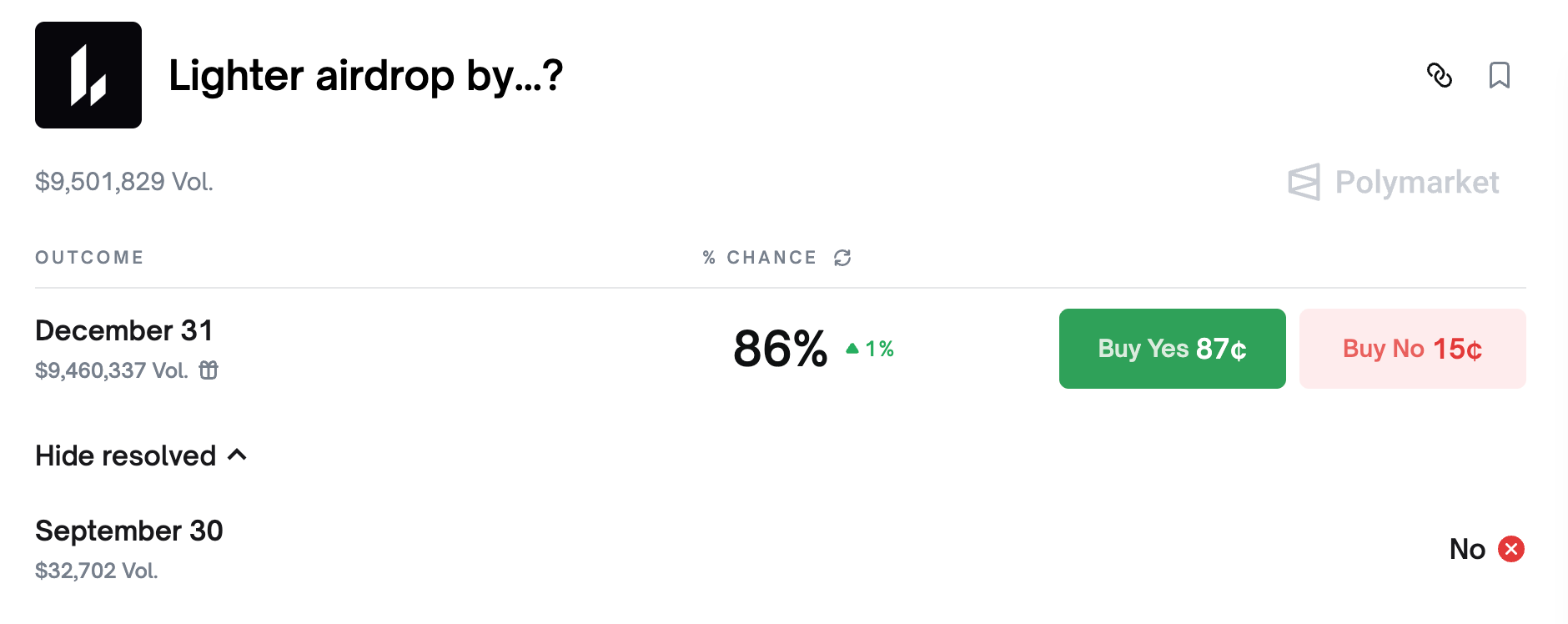This screenshot has height=624, width=1568.
Task: Click the Lighter logo thumbnail
Action: (x=88, y=75)
